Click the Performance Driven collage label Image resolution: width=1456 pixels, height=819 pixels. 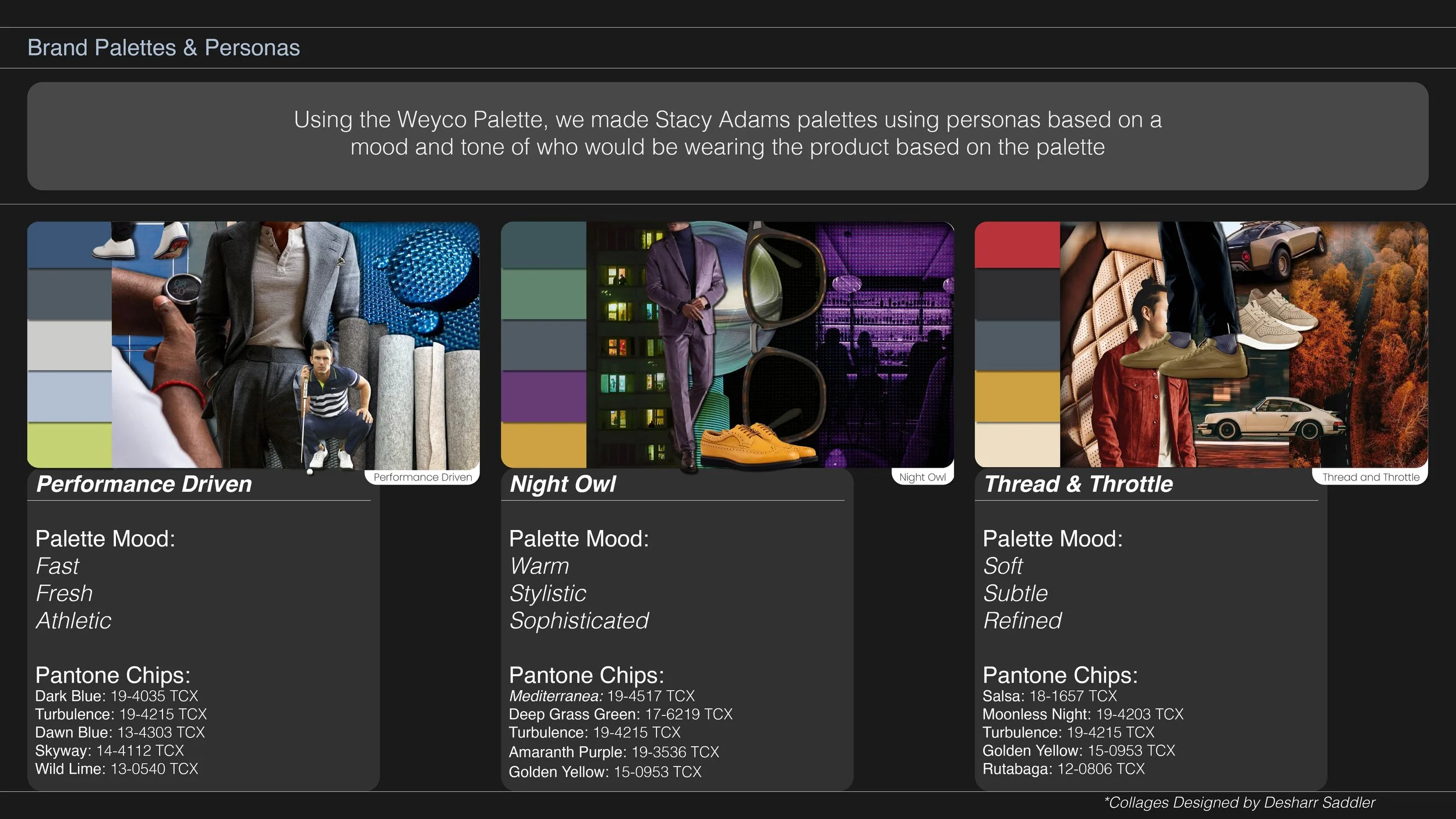tap(423, 477)
